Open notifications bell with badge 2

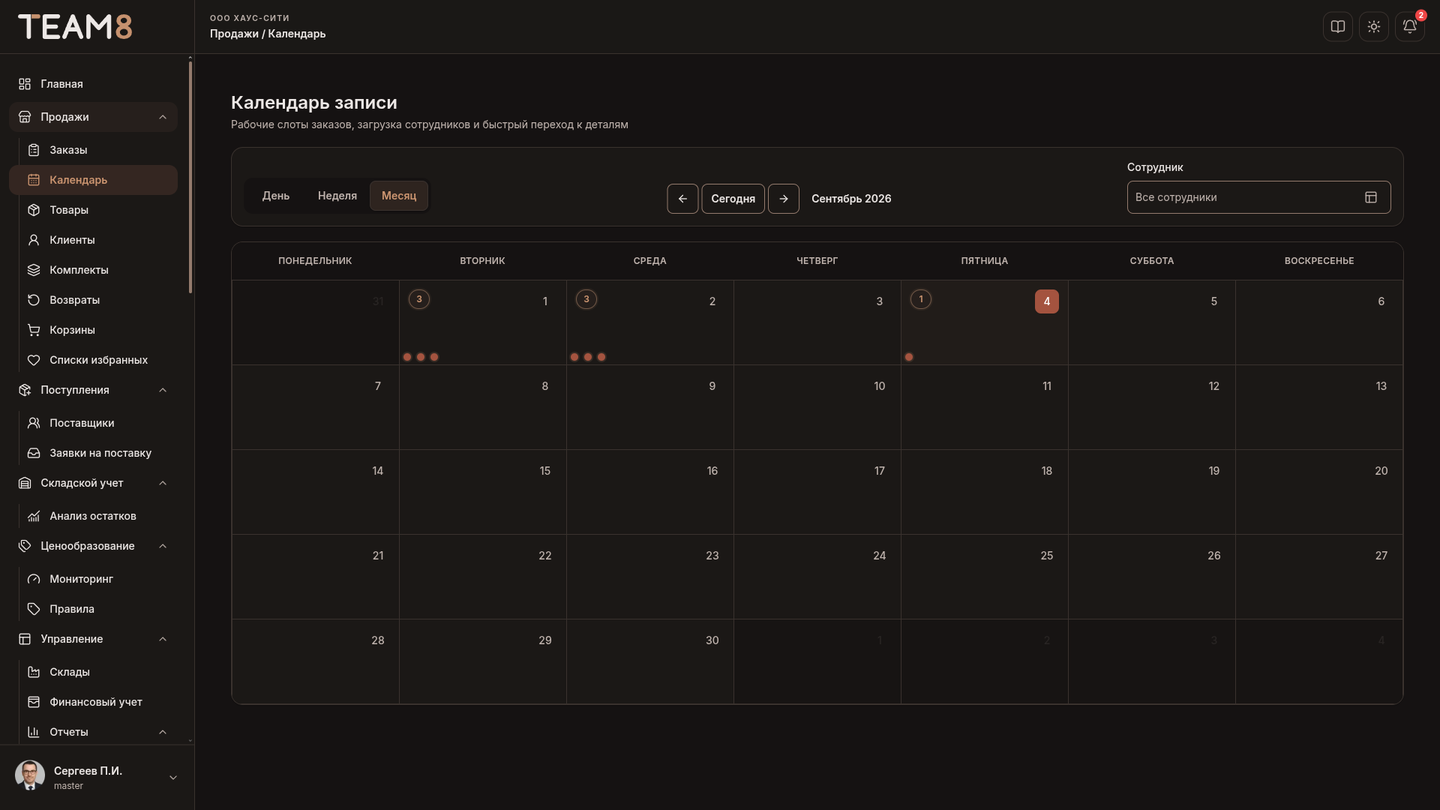(x=1410, y=27)
